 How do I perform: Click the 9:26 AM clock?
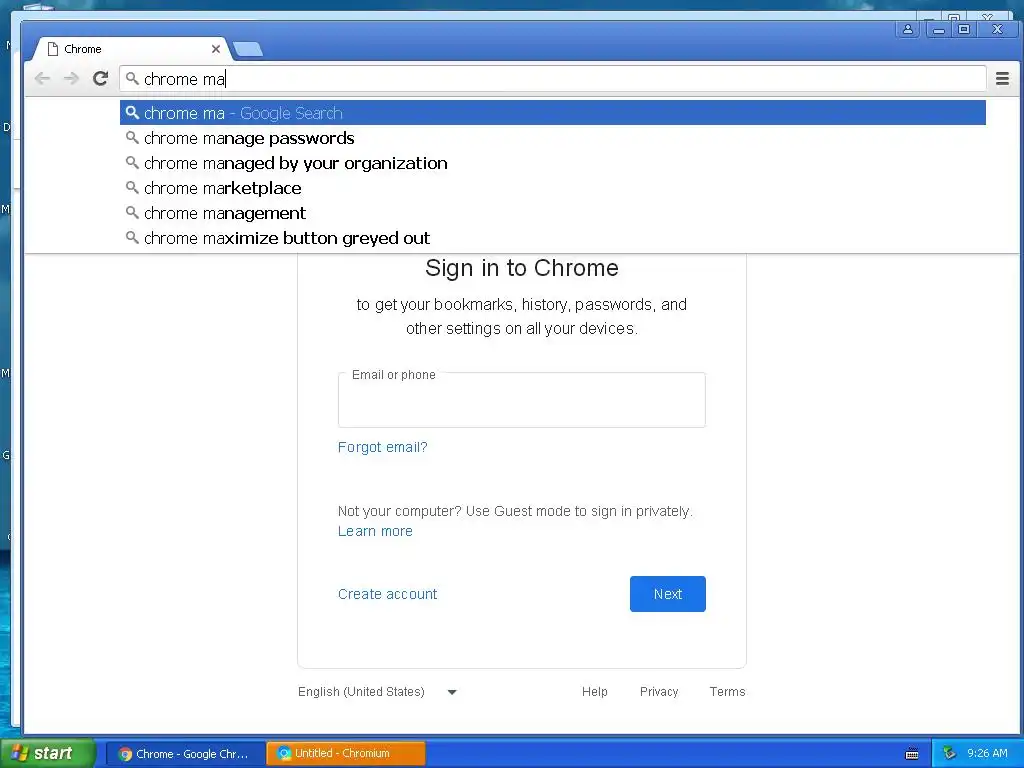987,754
